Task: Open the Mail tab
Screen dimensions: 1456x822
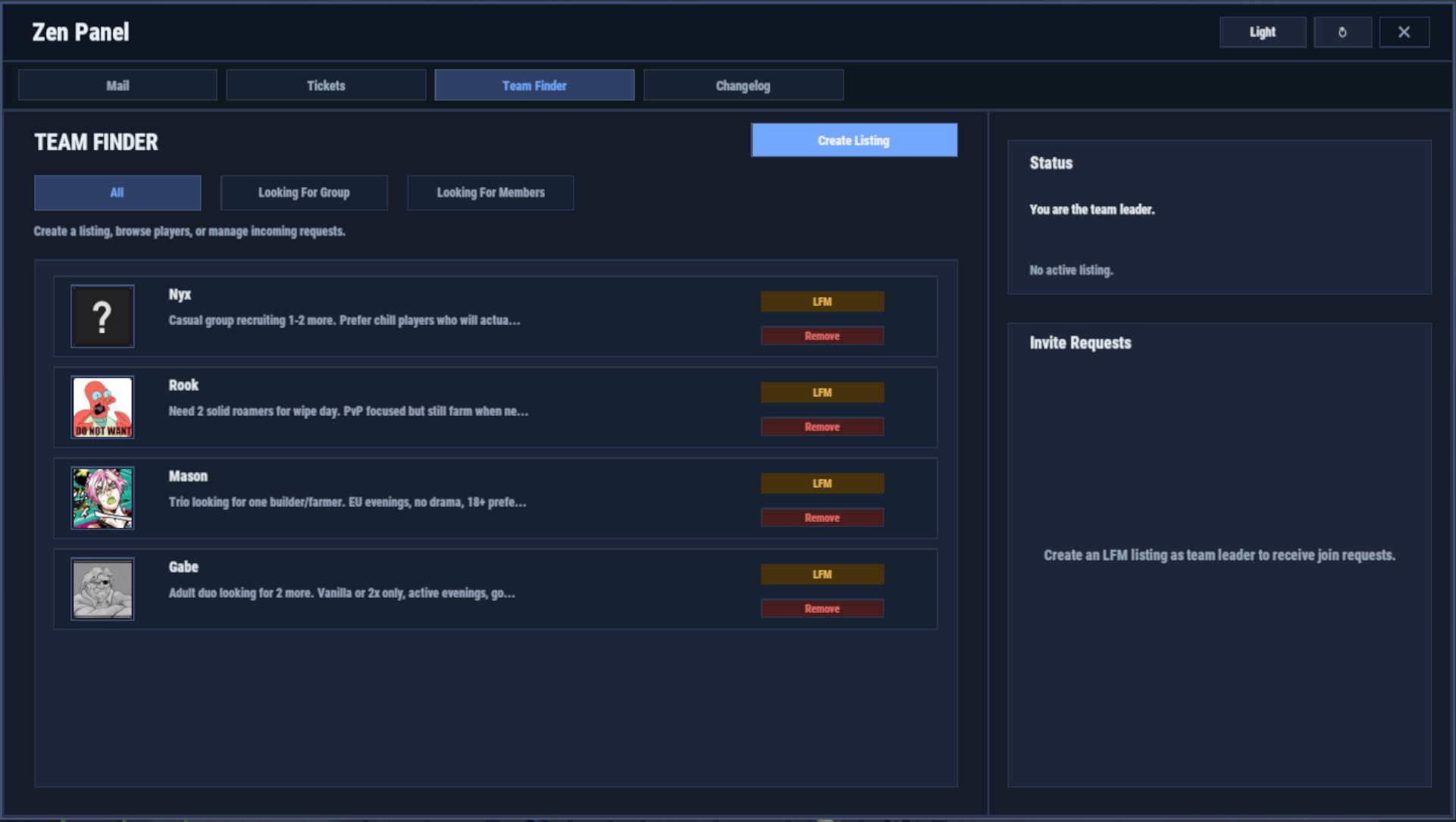Action: pyautogui.click(x=117, y=86)
